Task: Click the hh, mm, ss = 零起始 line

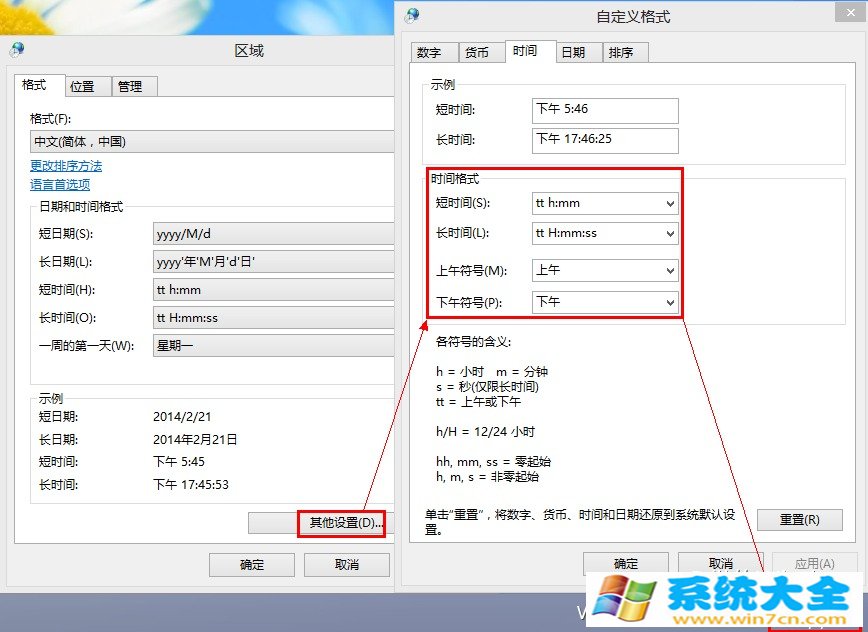Action: pos(493,462)
